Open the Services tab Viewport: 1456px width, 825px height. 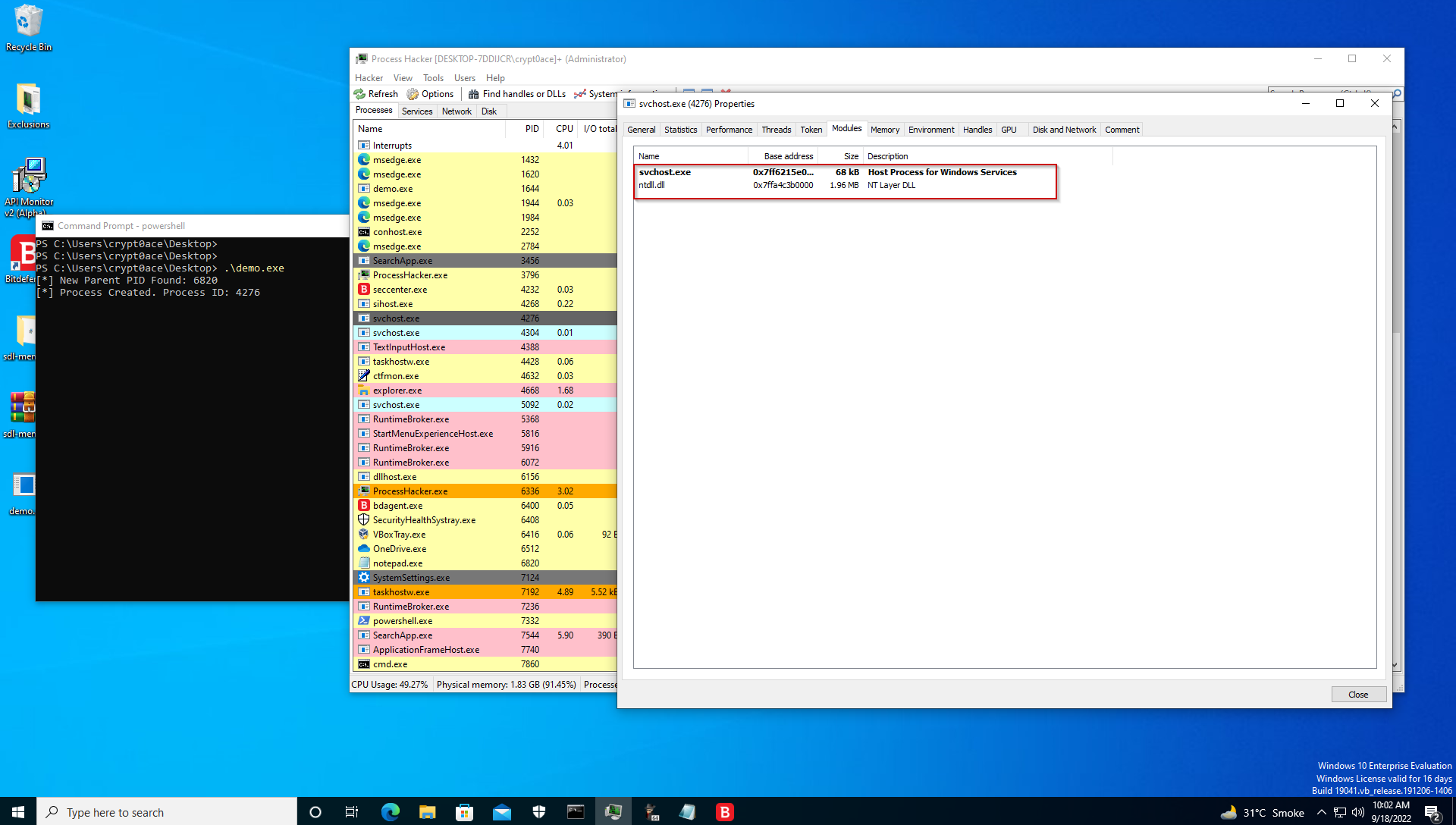417,111
